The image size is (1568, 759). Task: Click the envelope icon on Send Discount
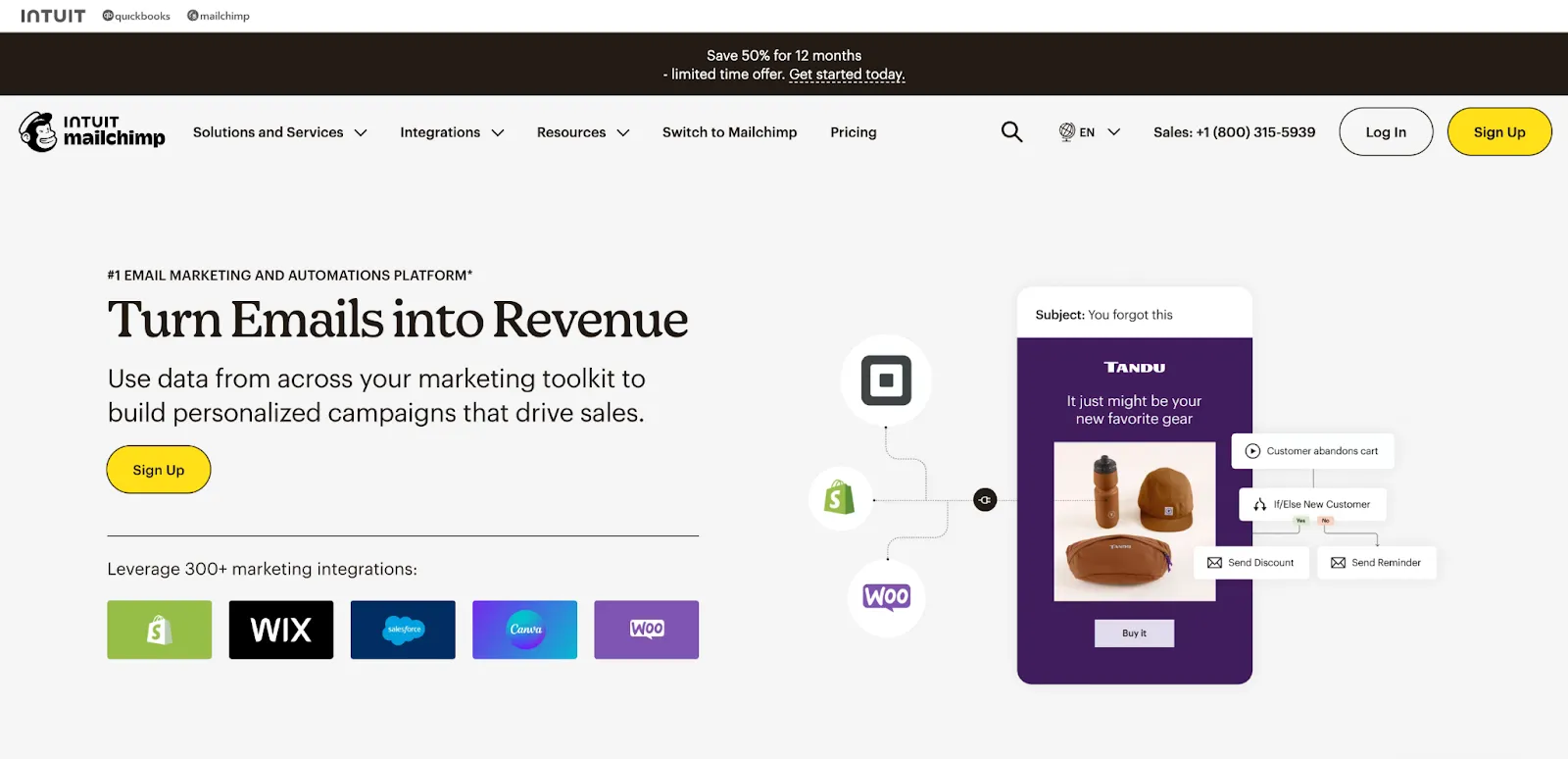[x=1215, y=563]
